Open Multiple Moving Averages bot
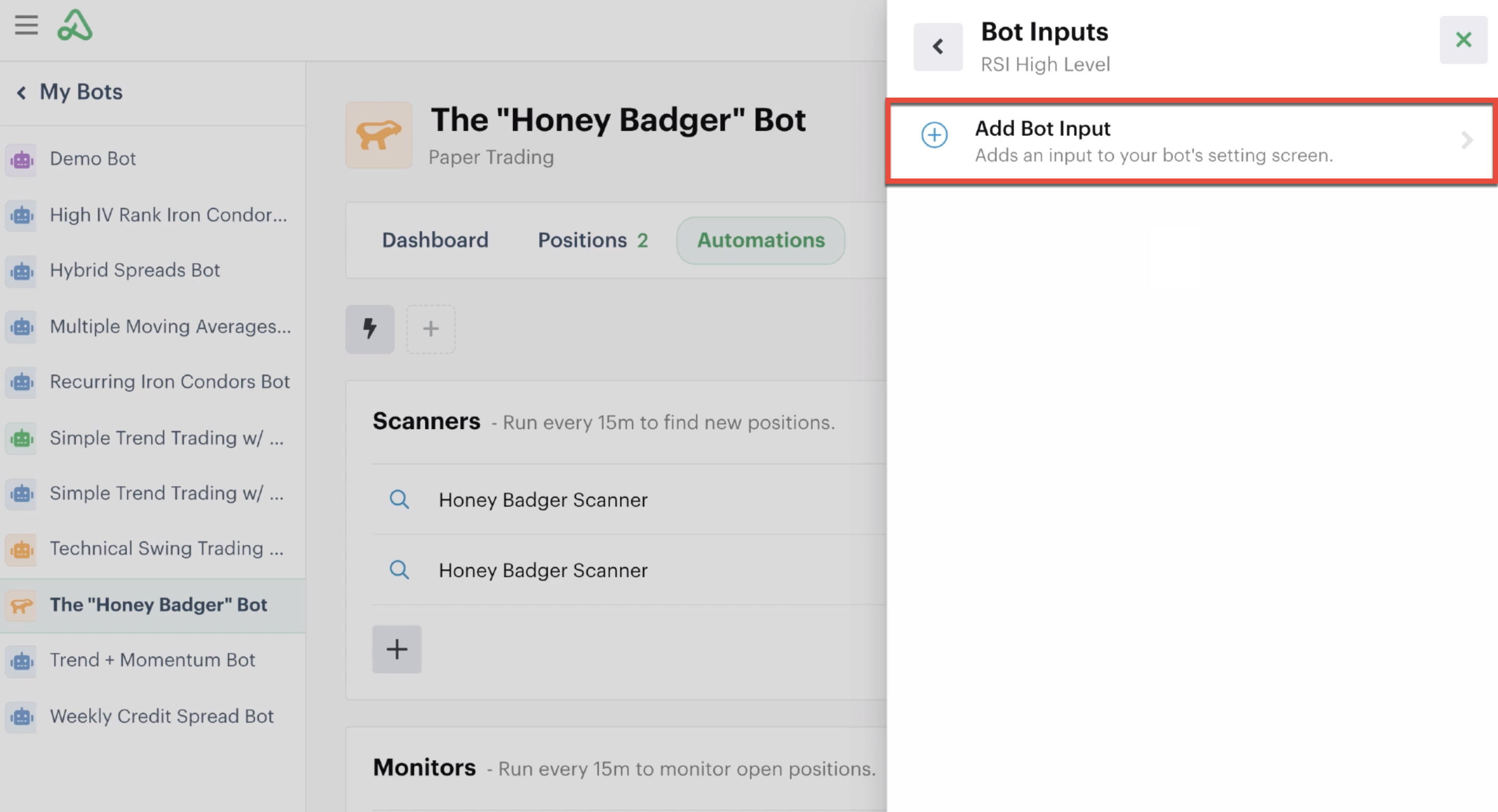The width and height of the screenshot is (1498, 812). coord(152,327)
